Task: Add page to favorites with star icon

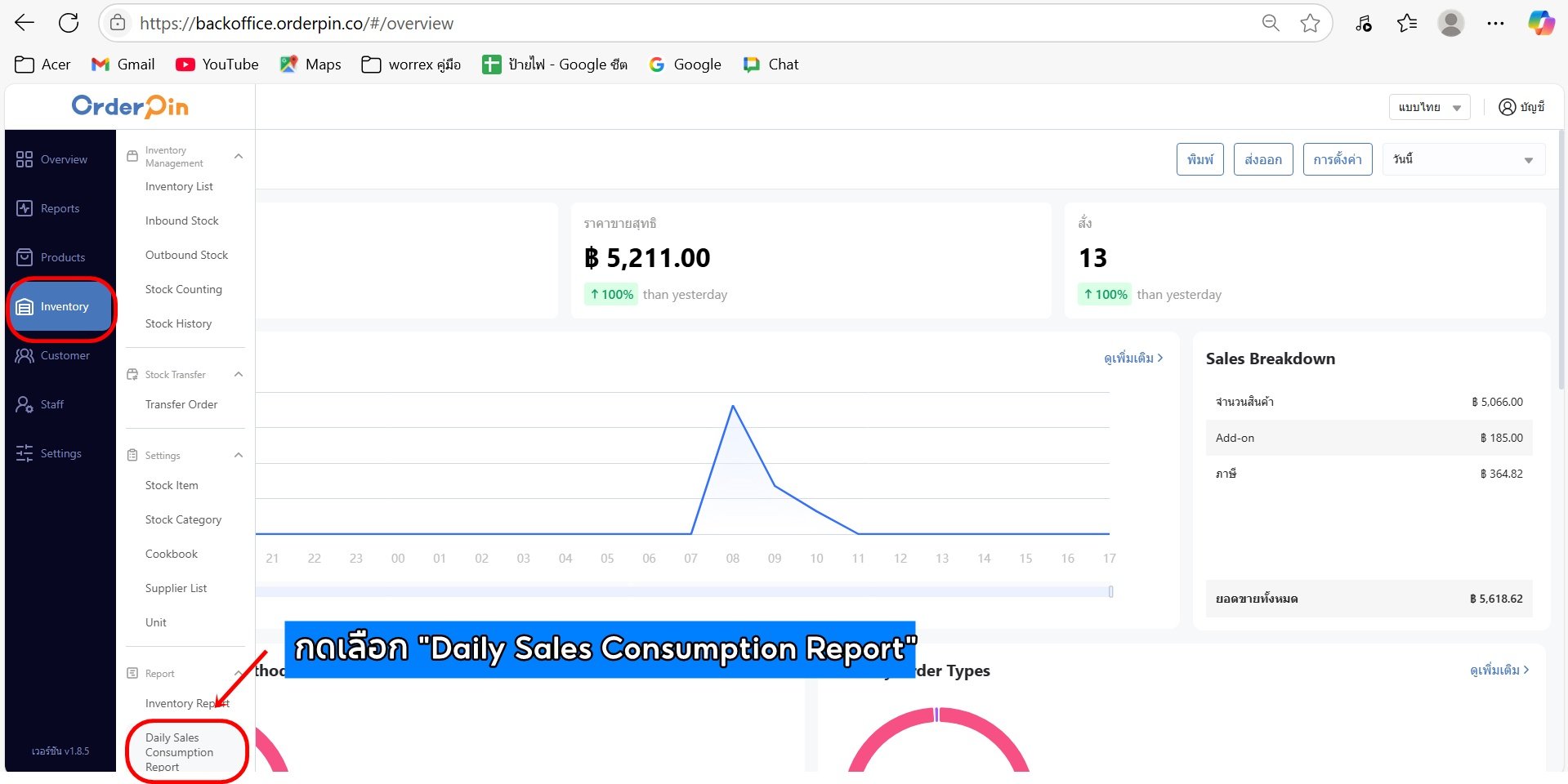Action: tap(1310, 23)
